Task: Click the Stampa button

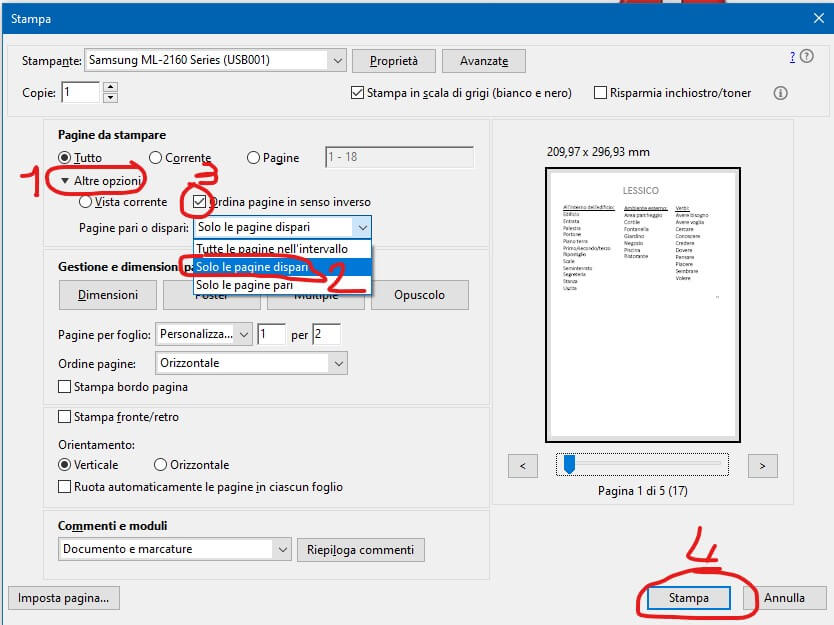Action: 689,598
